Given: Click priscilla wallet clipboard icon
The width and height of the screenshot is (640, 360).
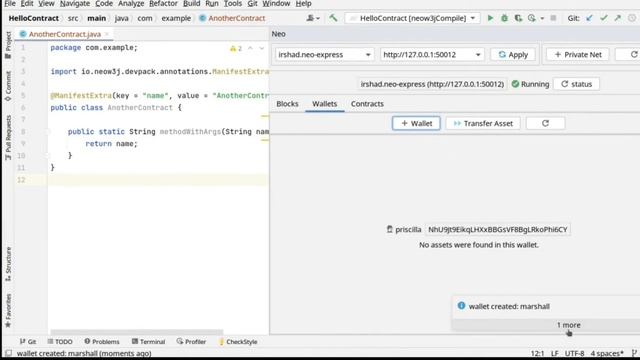Looking at the screenshot, I should (x=389, y=229).
